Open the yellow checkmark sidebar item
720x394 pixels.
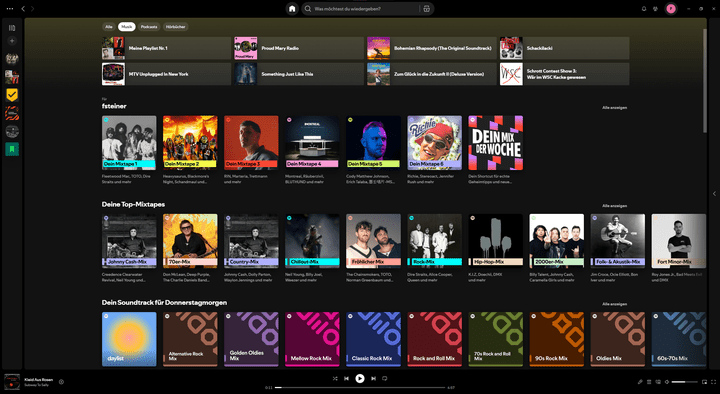12,95
